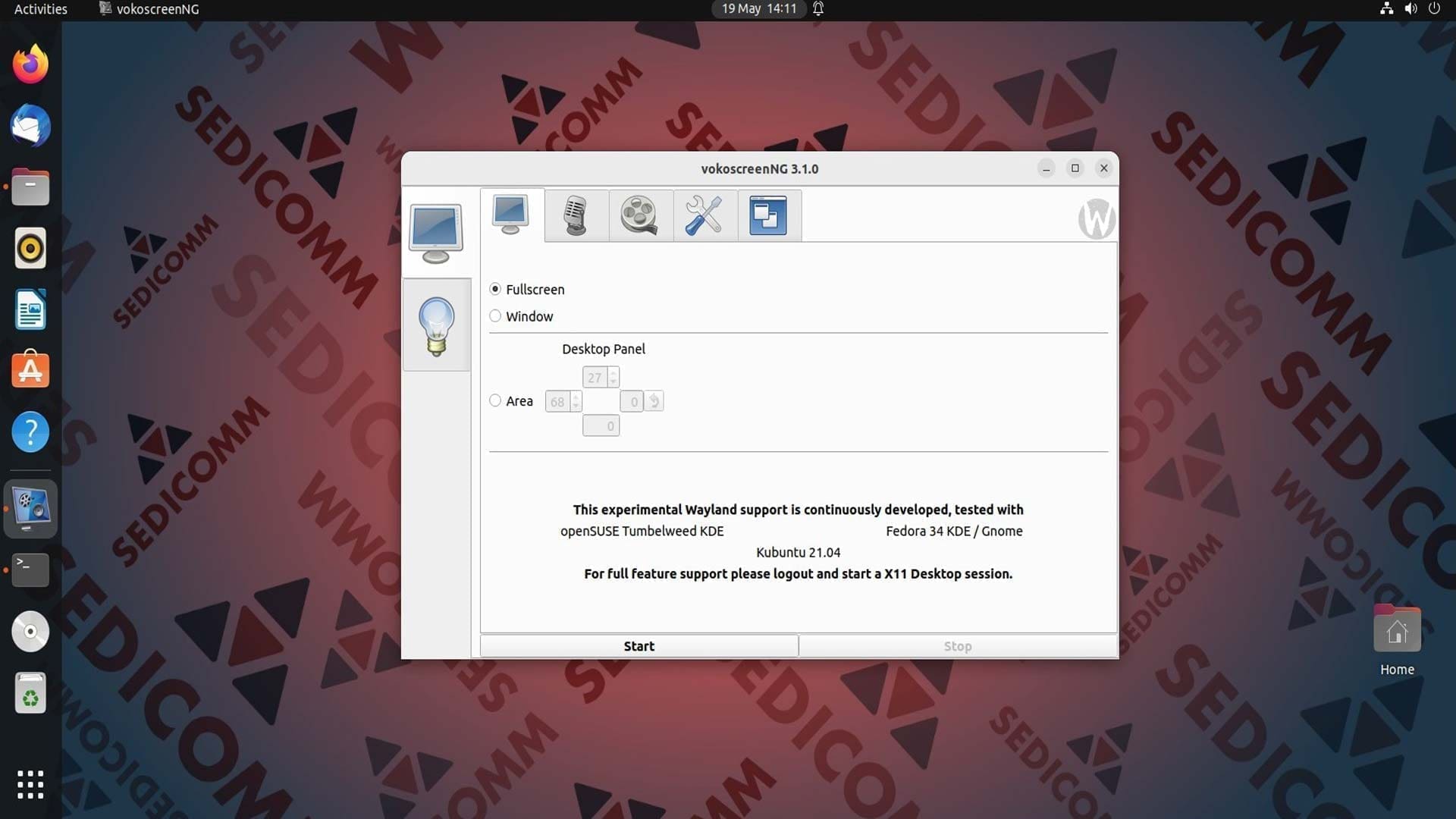Viewport: 1456px width, 819px height.
Task: Click the network icon in top bar
Action: (1386, 9)
